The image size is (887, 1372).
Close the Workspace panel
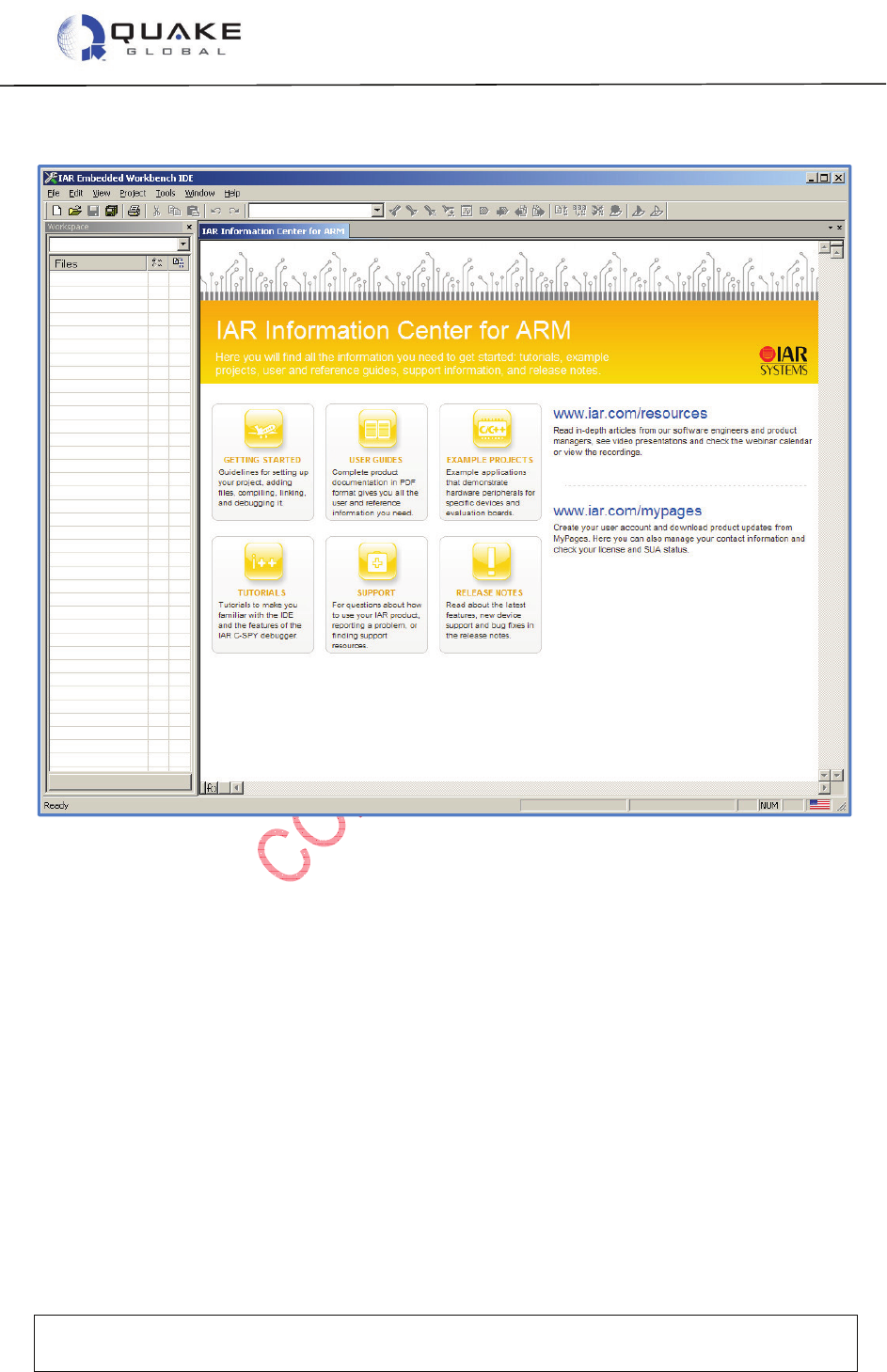click(189, 227)
